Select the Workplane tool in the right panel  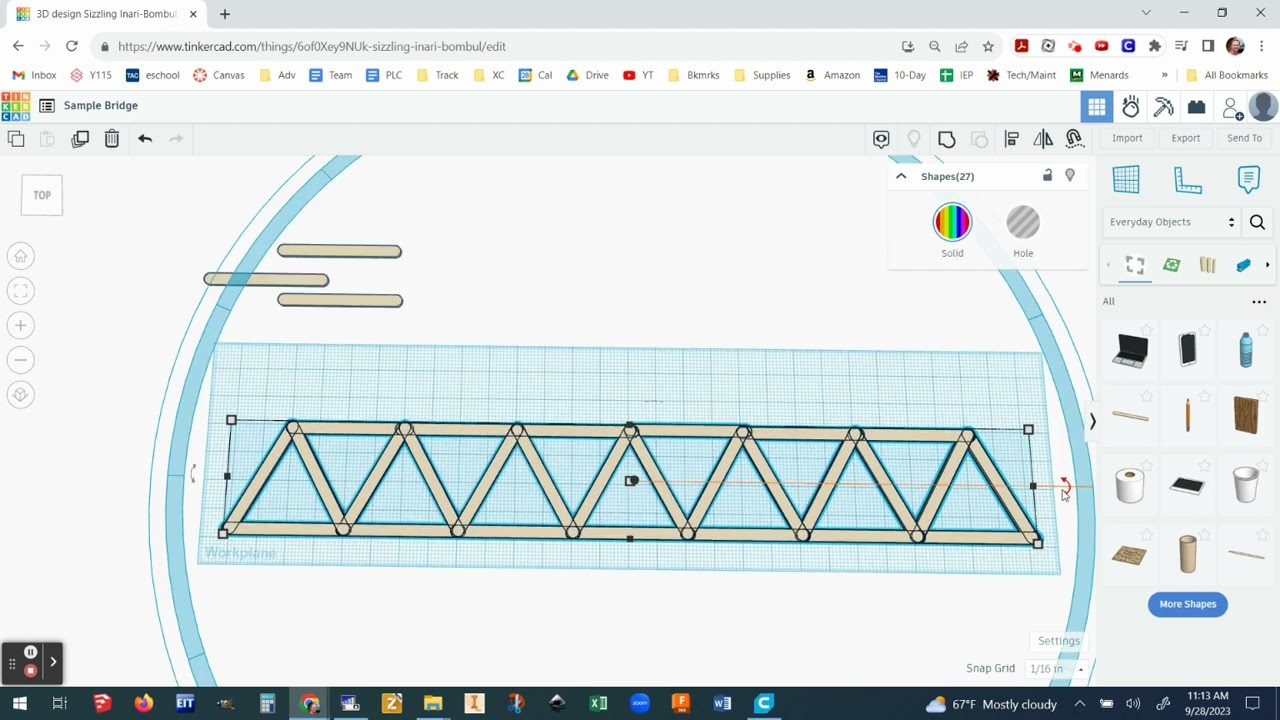pyautogui.click(x=1126, y=179)
